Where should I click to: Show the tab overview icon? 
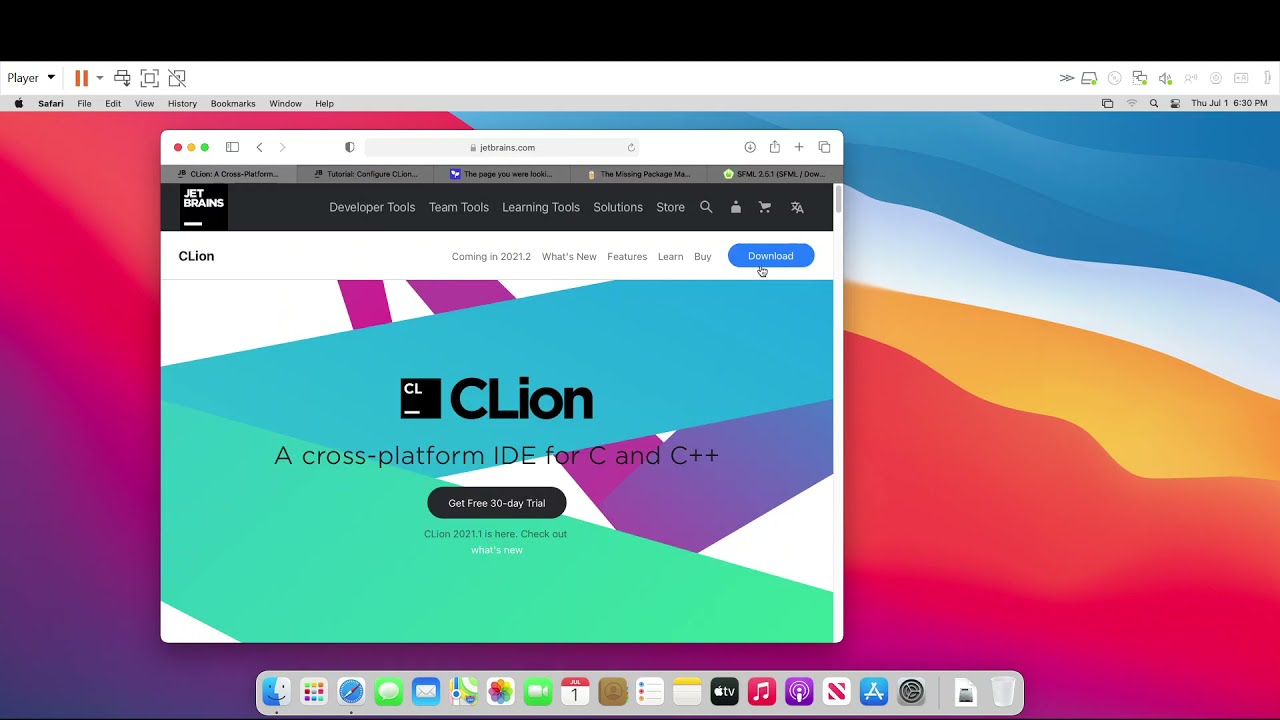point(824,147)
